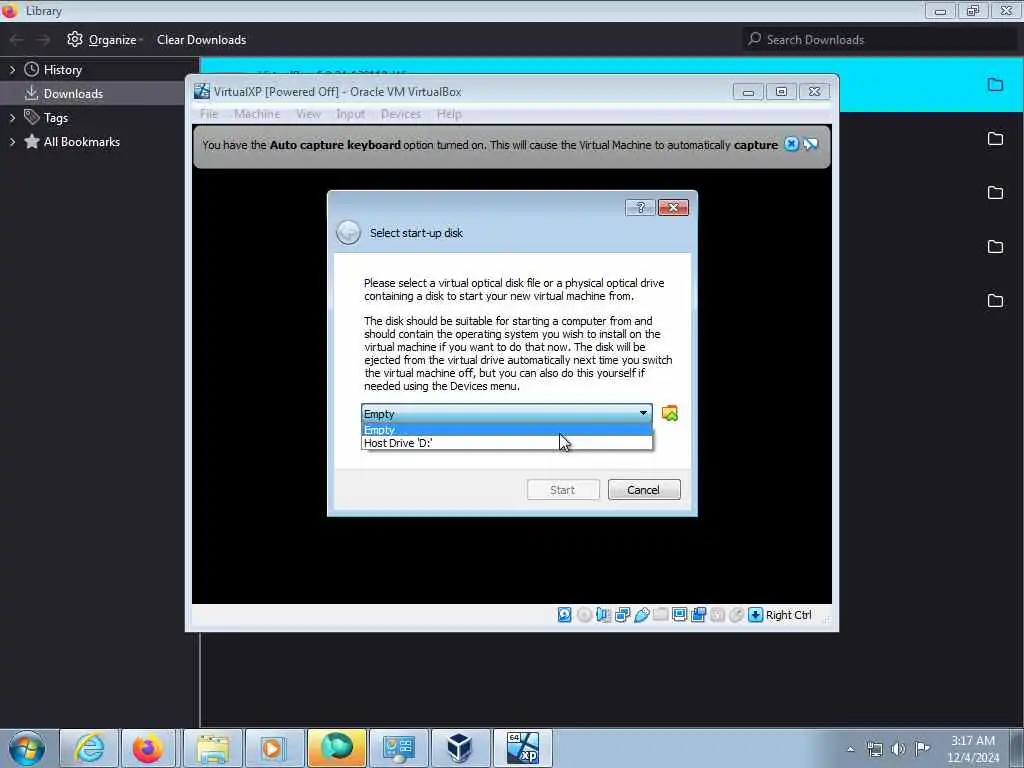Open the File menu in VirtualBox
The width and height of the screenshot is (1024, 768).
tap(209, 114)
